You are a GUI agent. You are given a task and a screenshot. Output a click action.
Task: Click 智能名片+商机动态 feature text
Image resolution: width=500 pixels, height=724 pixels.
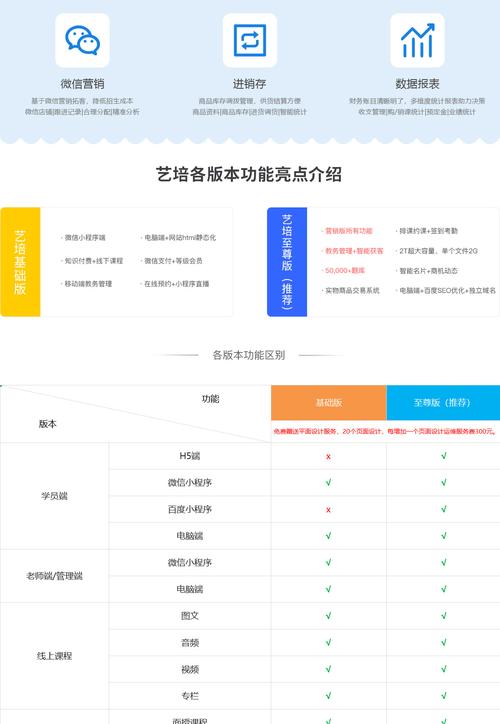427,271
